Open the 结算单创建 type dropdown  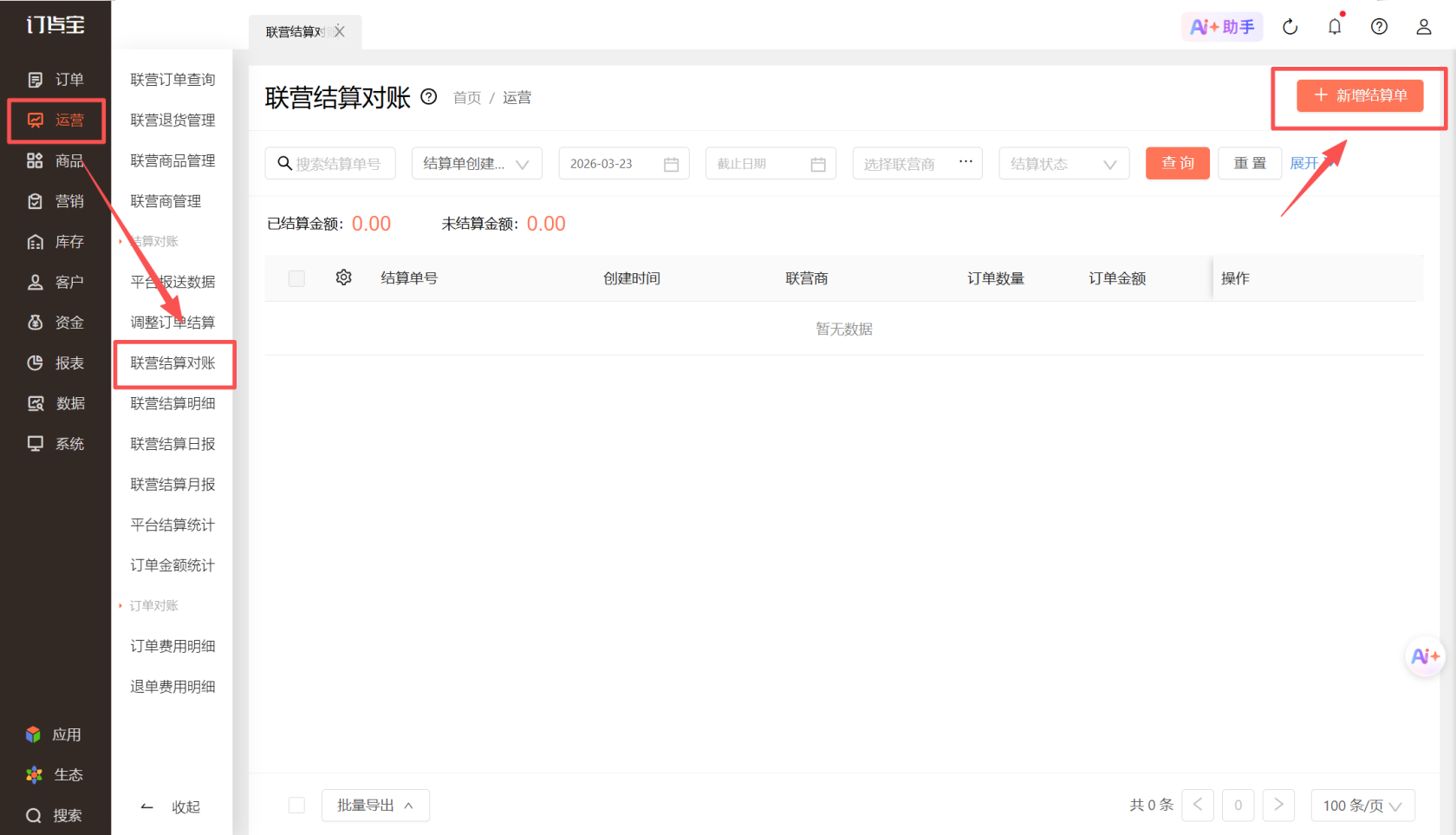[477, 164]
